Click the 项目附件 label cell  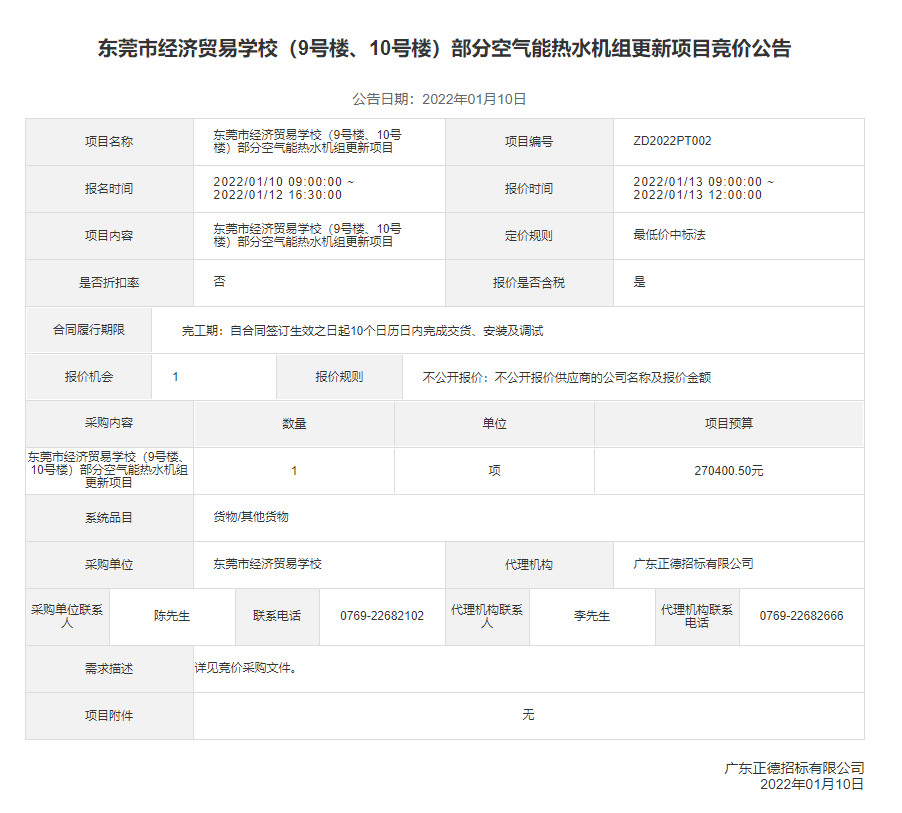[109, 716]
